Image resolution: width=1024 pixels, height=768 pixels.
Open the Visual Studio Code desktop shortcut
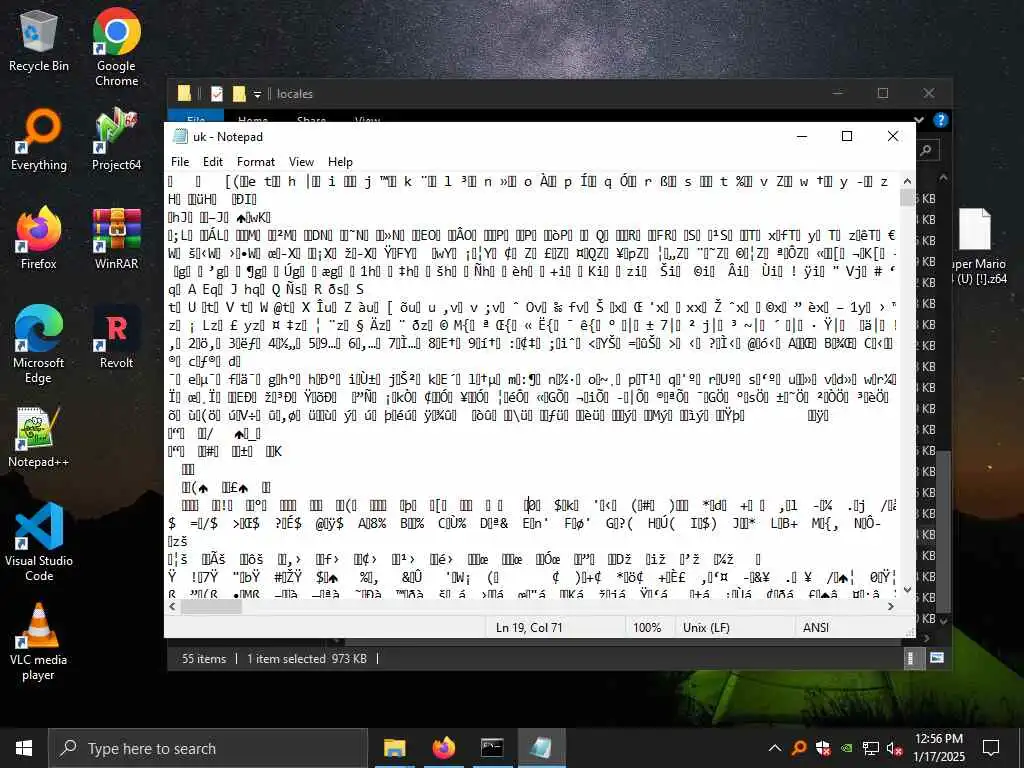click(39, 543)
